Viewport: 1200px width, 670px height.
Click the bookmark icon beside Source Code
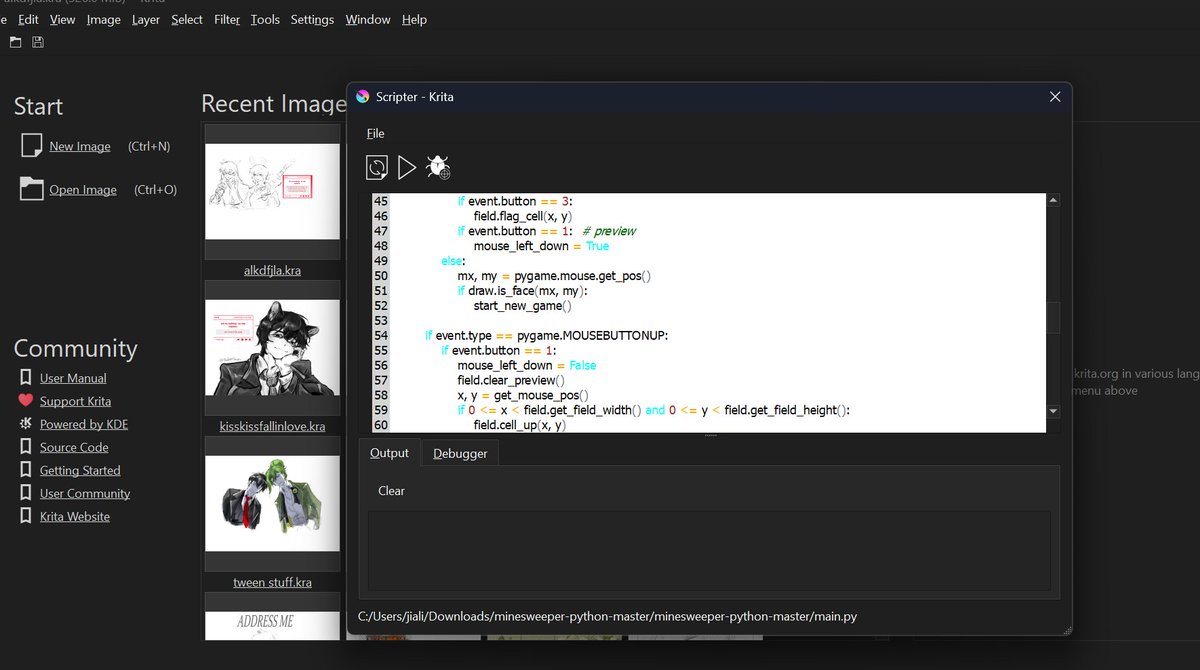click(26, 447)
